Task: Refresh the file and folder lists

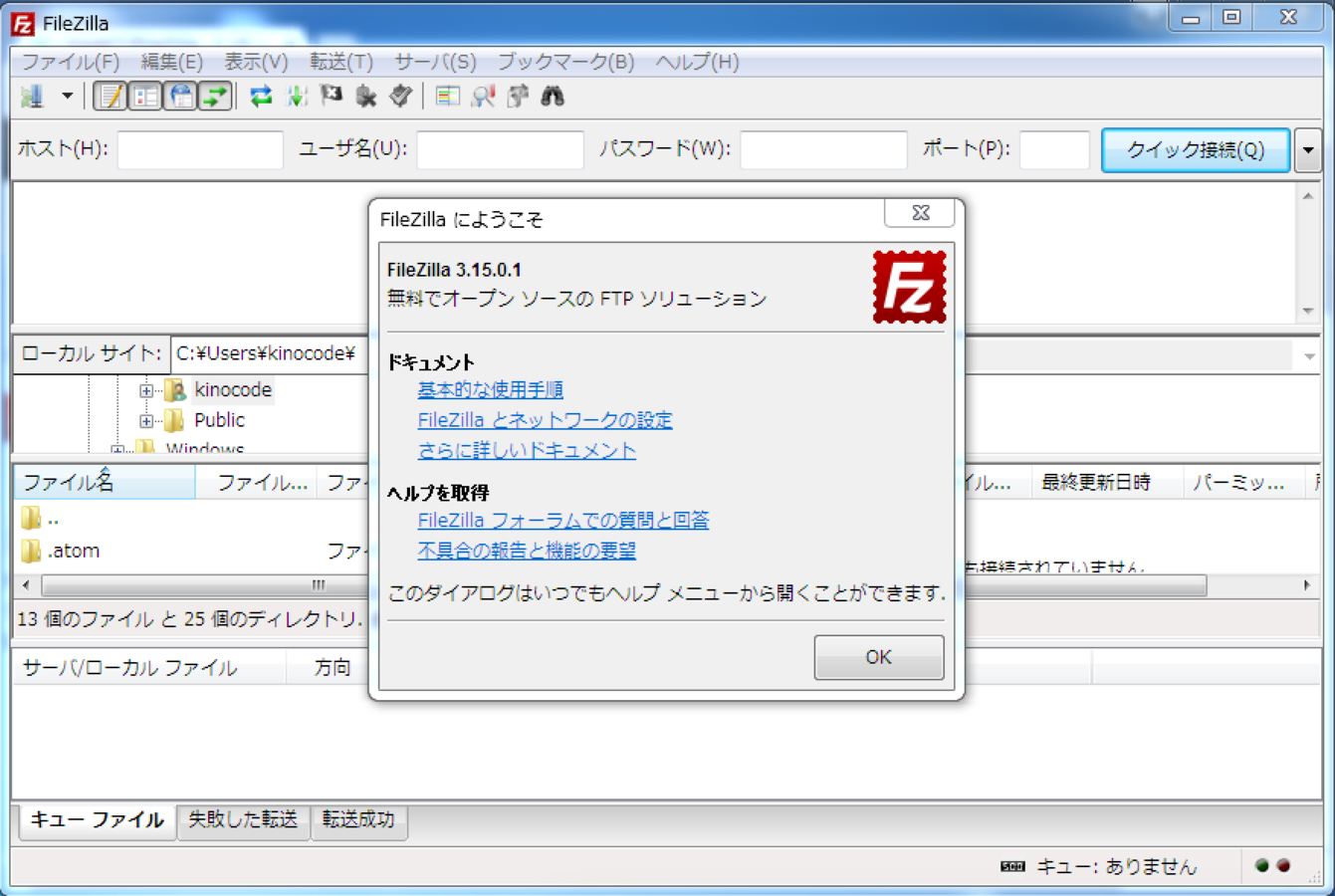Action: [x=261, y=97]
